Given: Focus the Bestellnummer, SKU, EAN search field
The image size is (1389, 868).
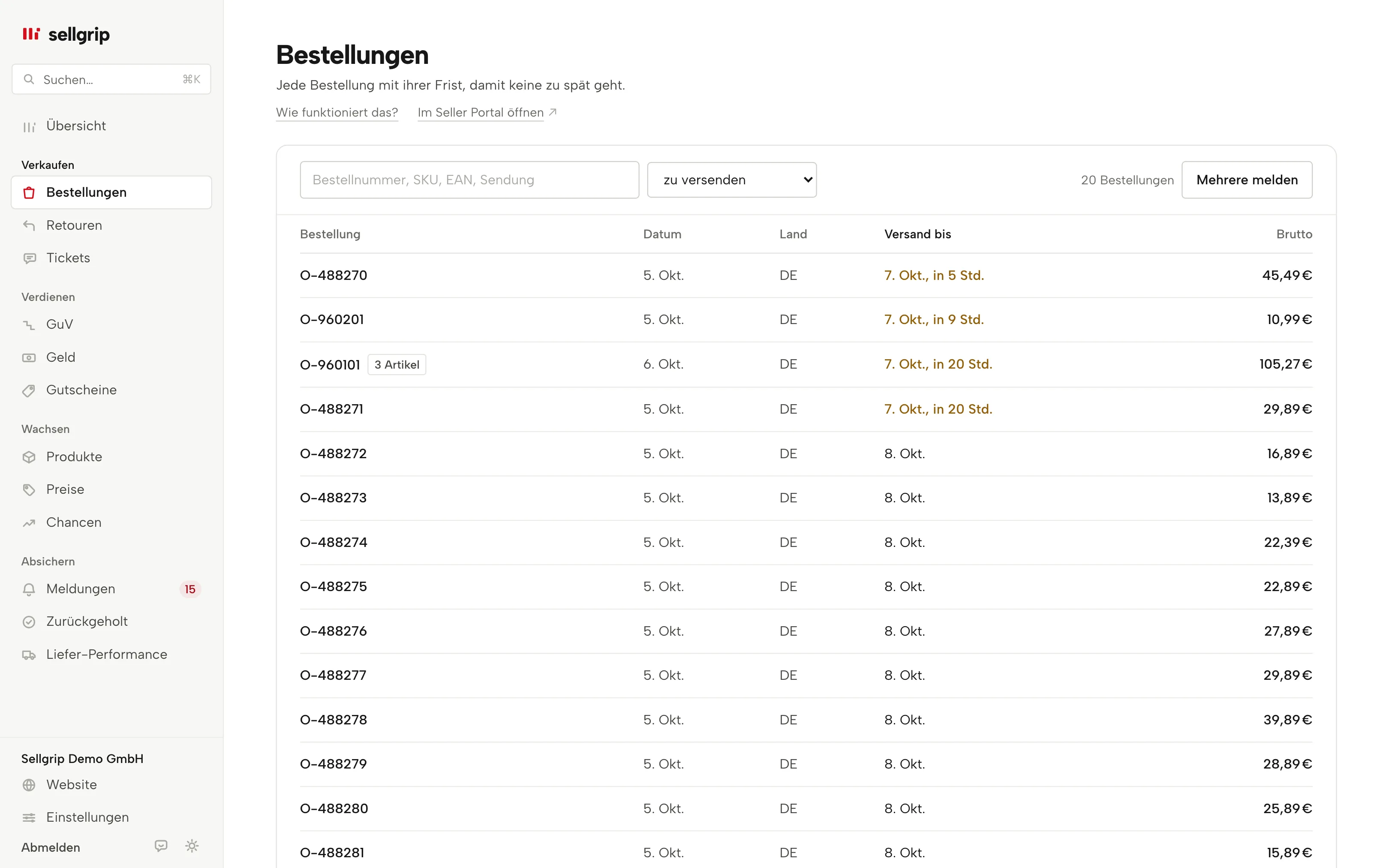Looking at the screenshot, I should coord(469,180).
